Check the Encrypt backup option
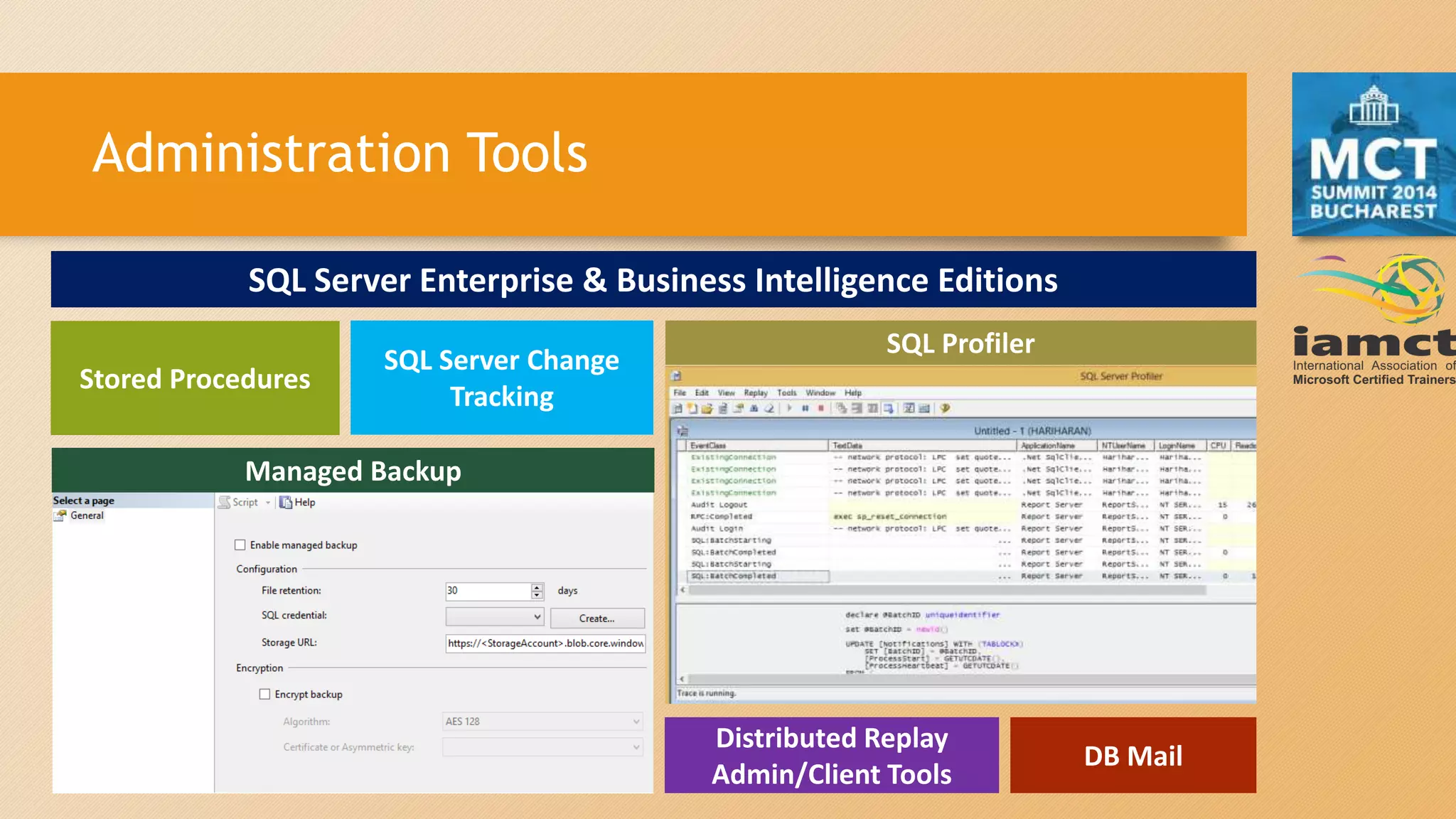 tap(264, 695)
